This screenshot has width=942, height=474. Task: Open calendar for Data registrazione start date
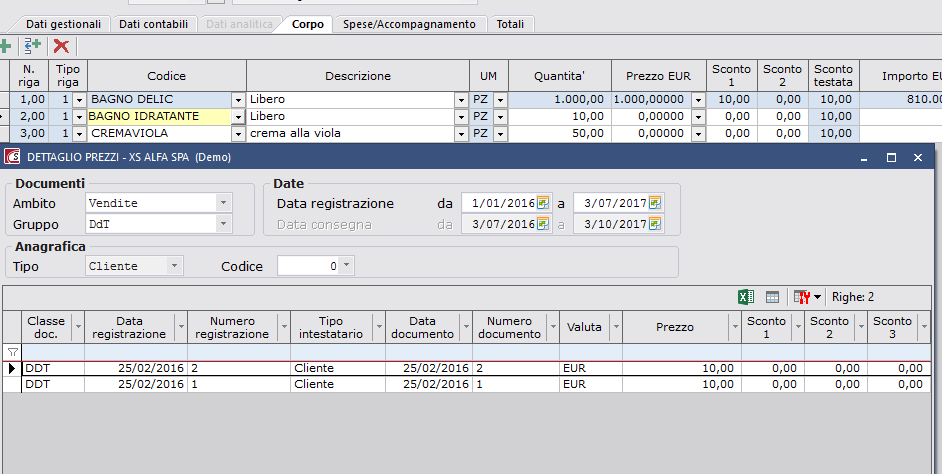click(x=543, y=203)
